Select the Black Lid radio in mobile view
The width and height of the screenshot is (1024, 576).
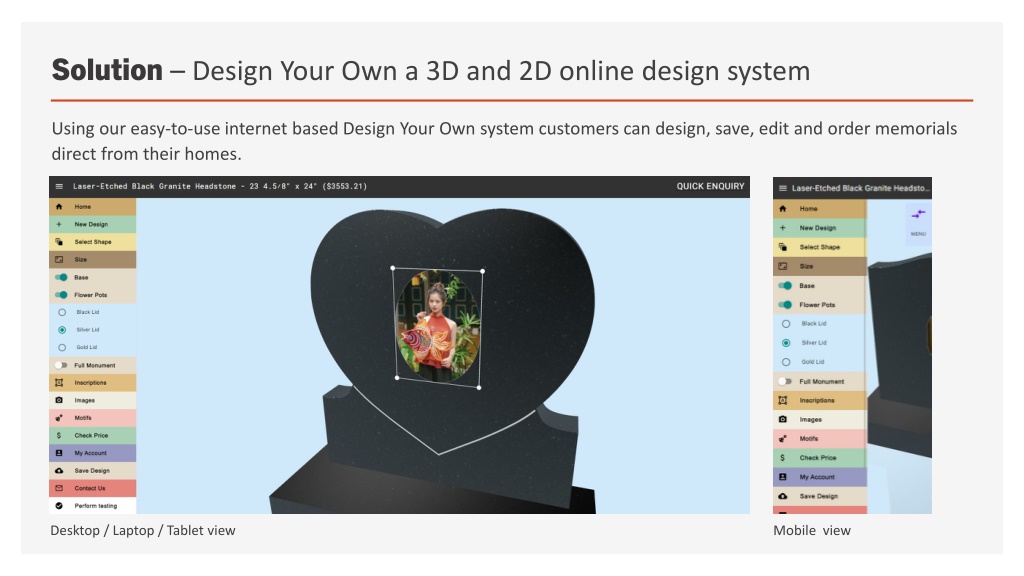coord(786,324)
